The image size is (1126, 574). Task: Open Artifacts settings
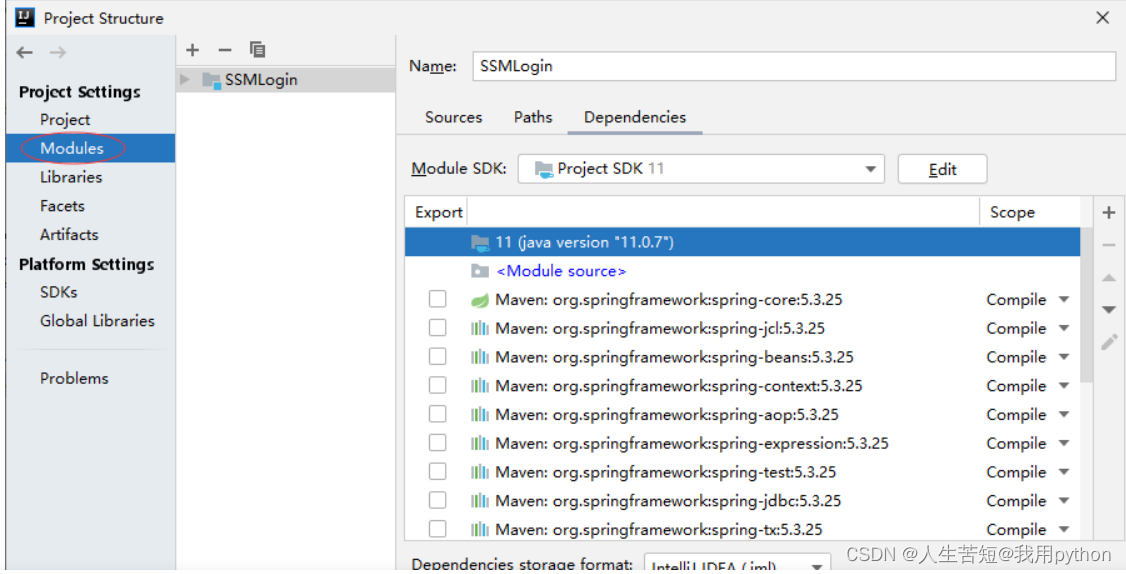[x=69, y=234]
